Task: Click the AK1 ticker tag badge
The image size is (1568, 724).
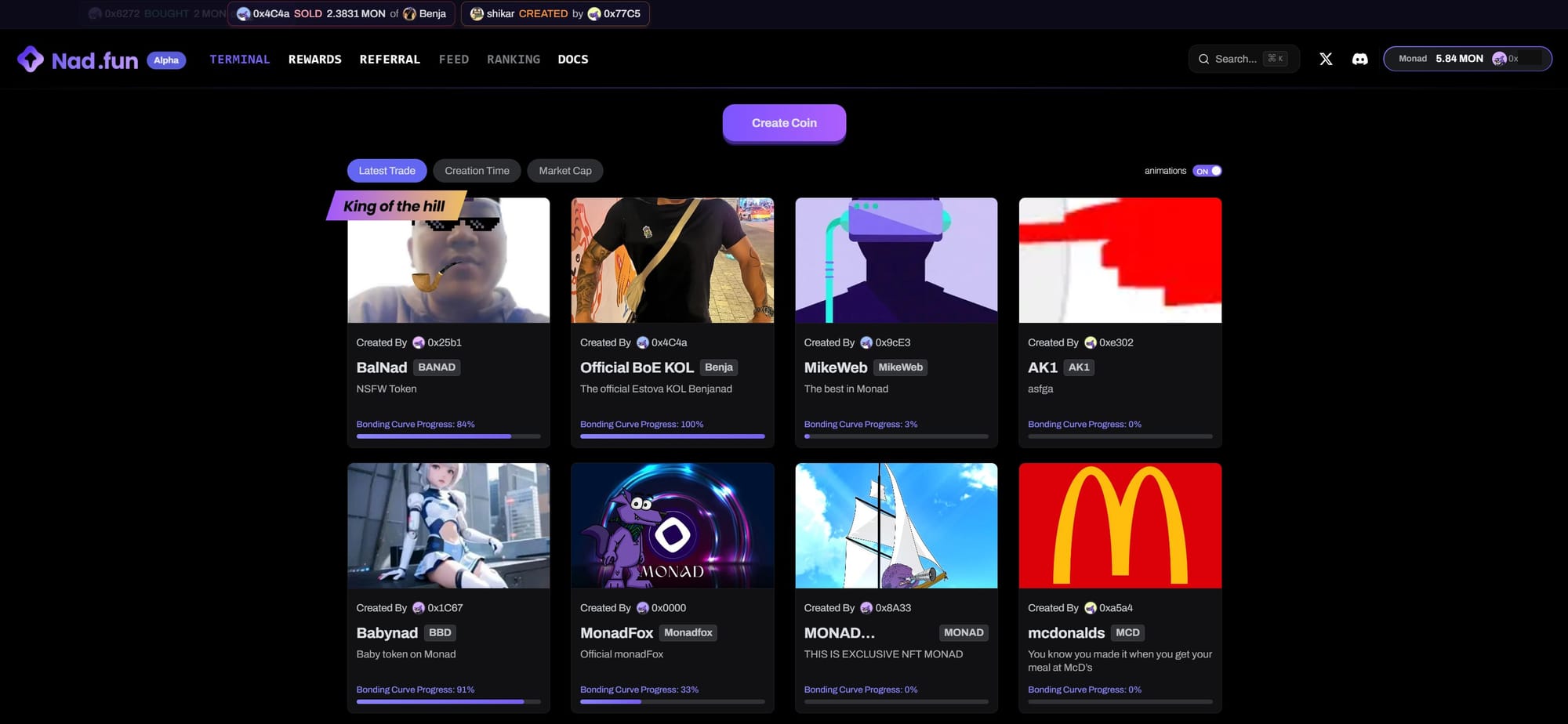Action: pos(1079,367)
